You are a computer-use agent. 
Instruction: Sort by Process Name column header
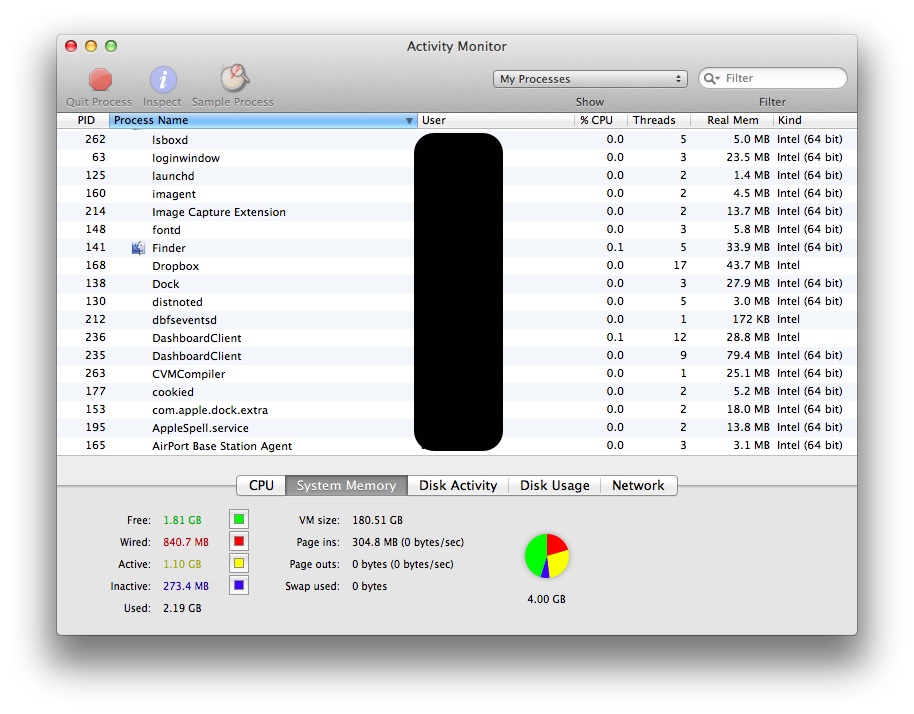coord(263,120)
